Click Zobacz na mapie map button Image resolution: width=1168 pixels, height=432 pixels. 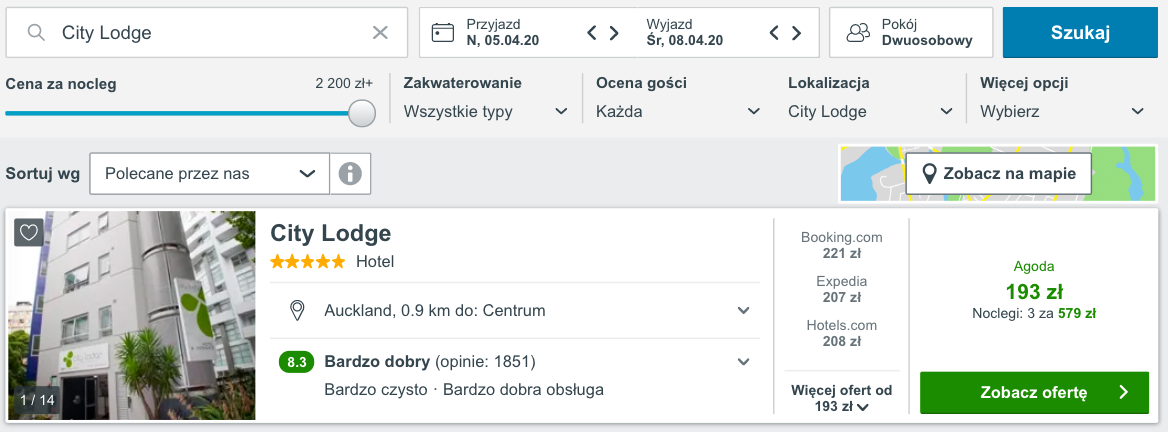[x=999, y=174]
